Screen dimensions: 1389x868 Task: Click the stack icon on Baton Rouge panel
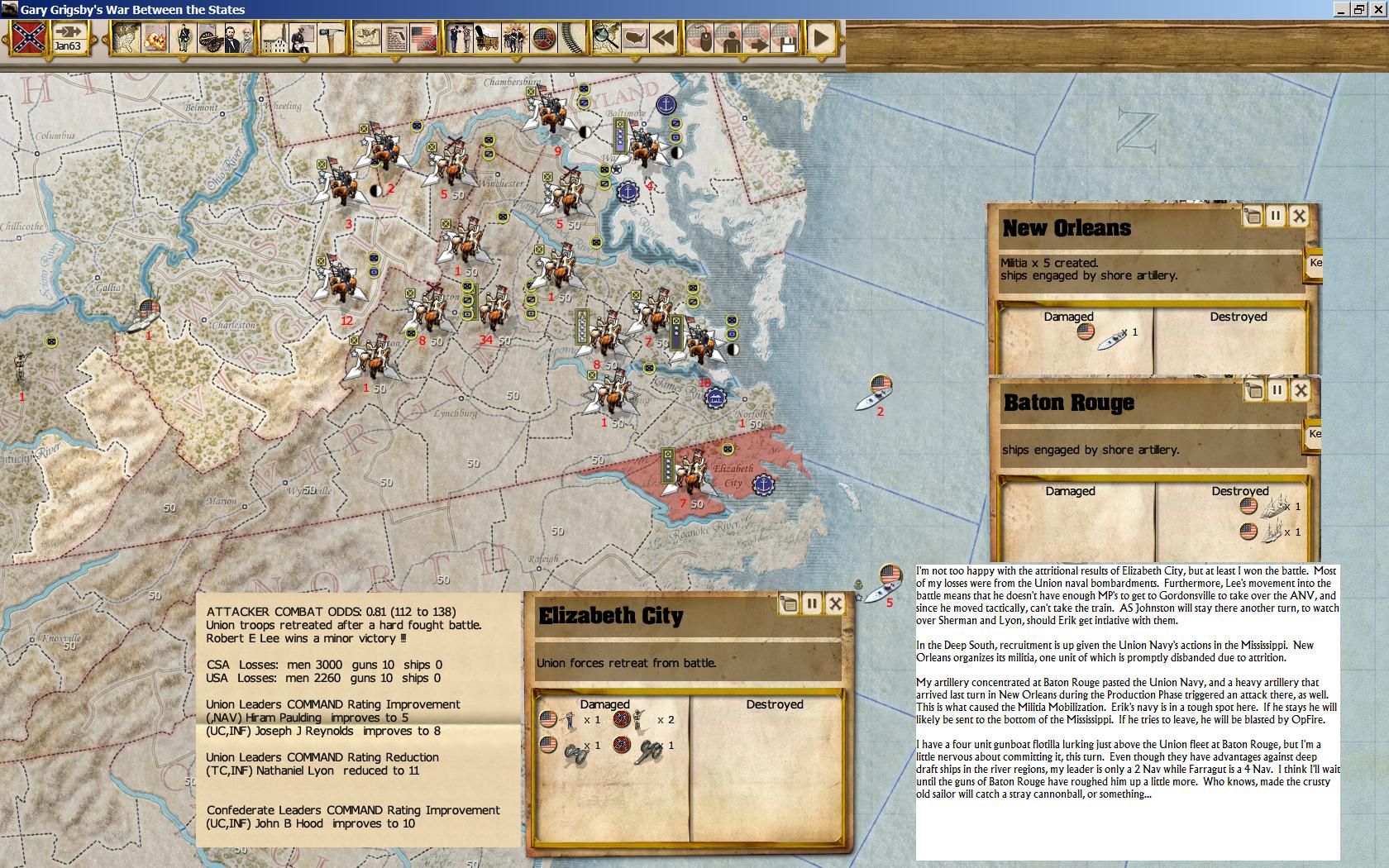tap(1253, 390)
